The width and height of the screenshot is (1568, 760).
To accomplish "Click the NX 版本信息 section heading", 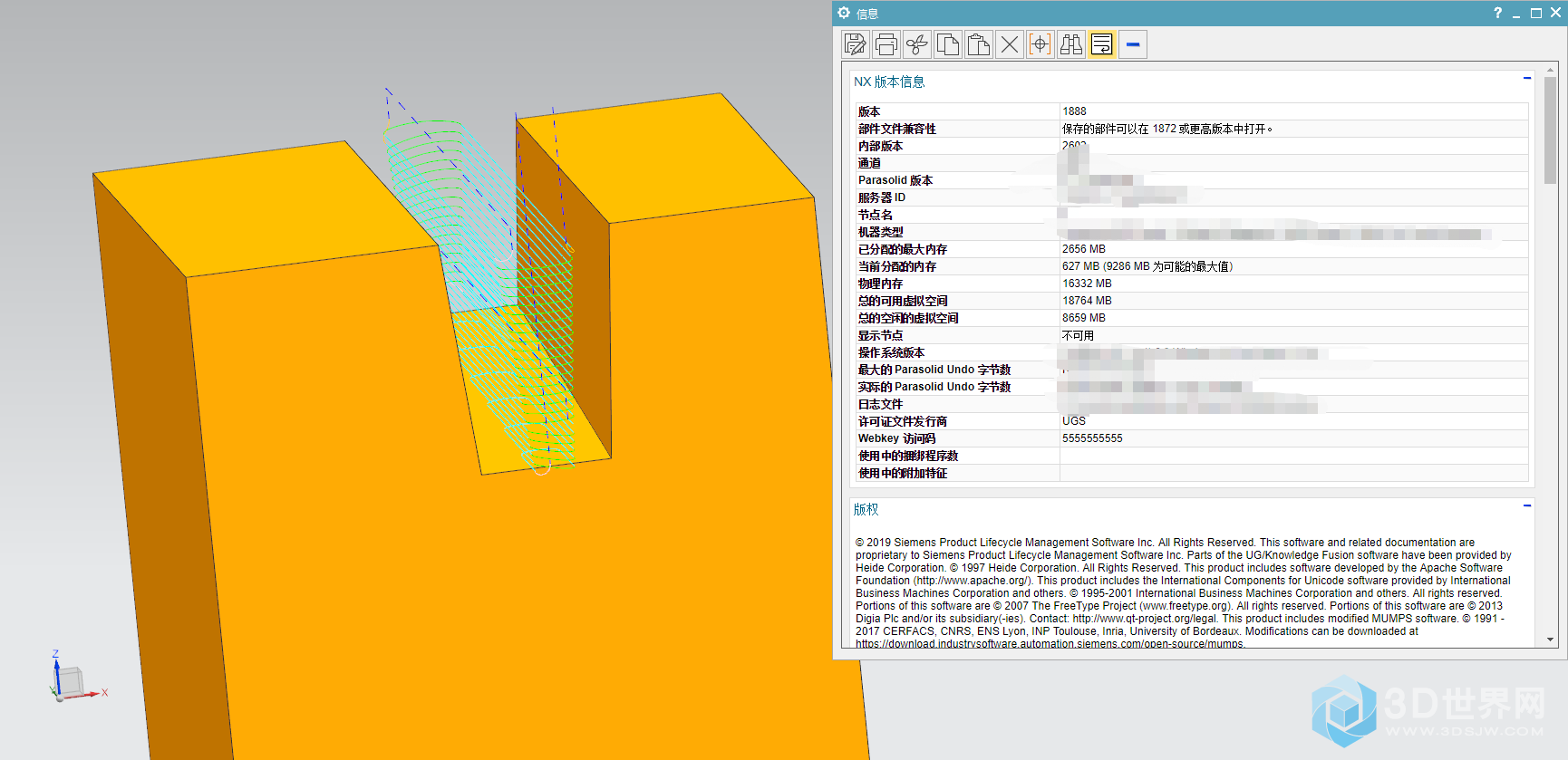I will coord(888,82).
